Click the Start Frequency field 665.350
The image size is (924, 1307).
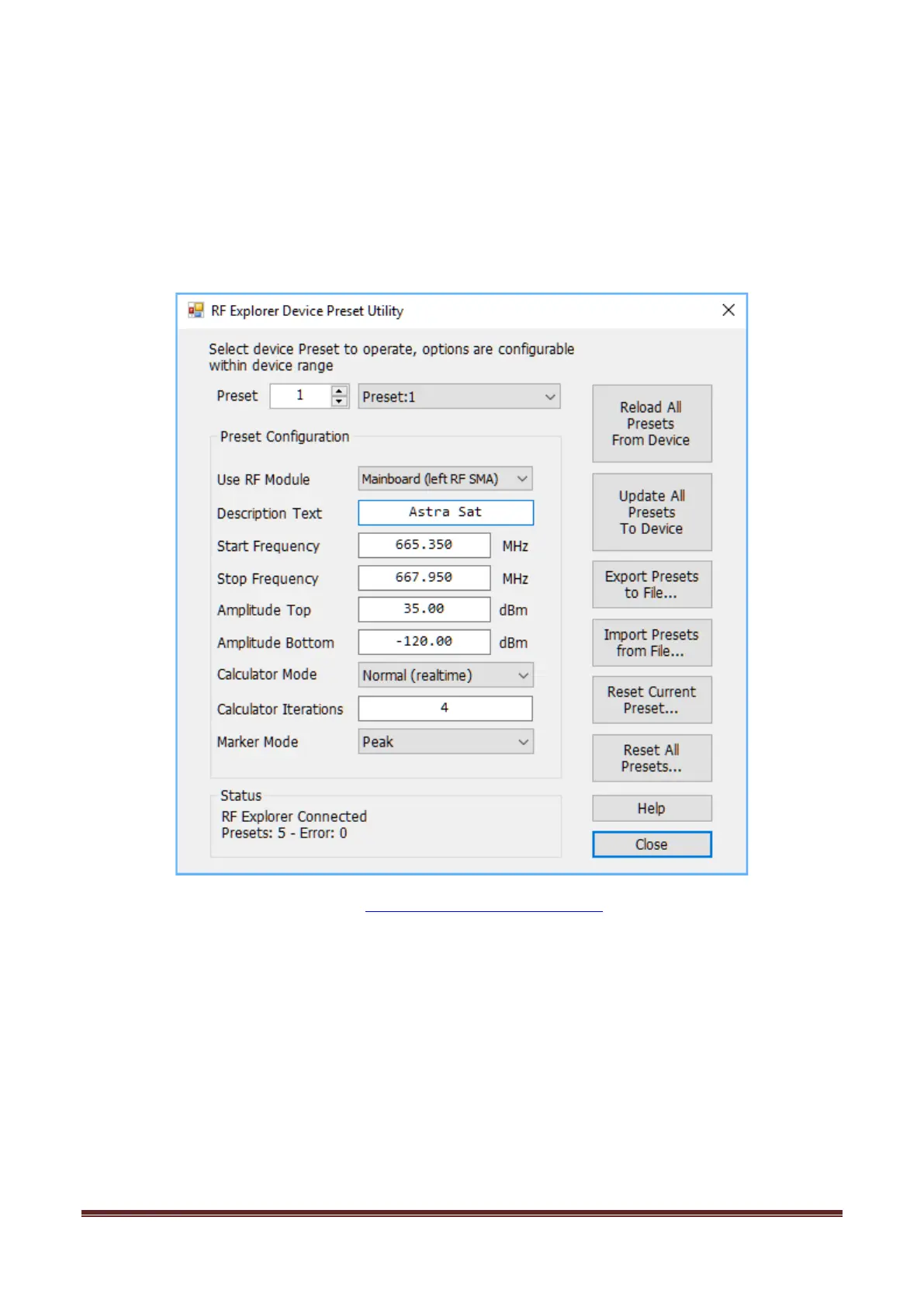pos(424,545)
